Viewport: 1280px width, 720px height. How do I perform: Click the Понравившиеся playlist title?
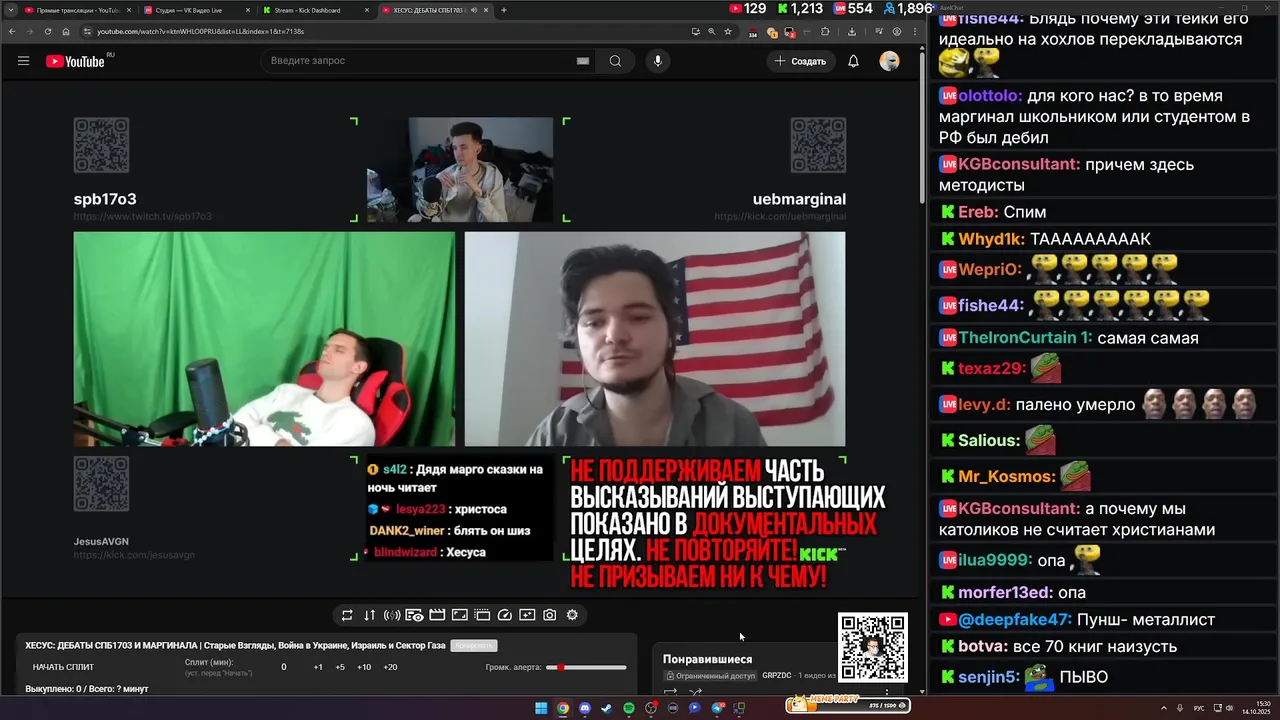707,659
